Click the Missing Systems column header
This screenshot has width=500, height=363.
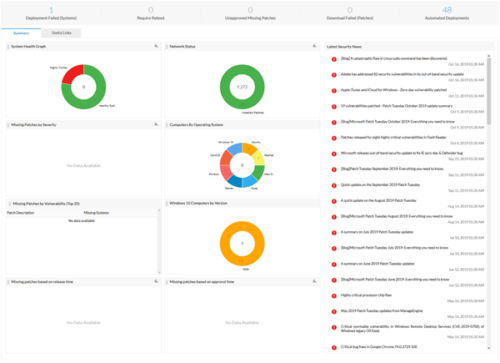coord(96,213)
